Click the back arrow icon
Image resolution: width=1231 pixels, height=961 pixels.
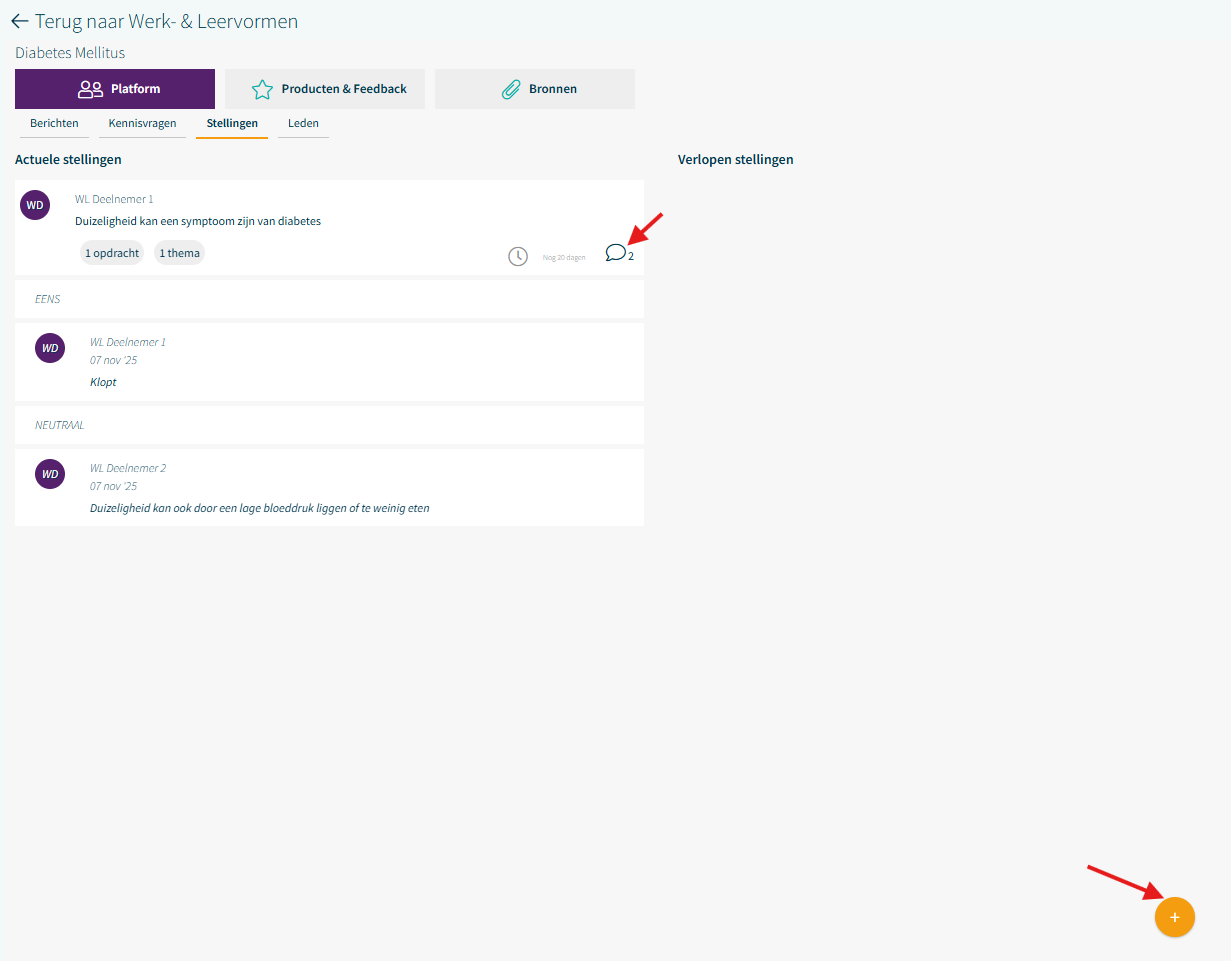[x=20, y=21]
